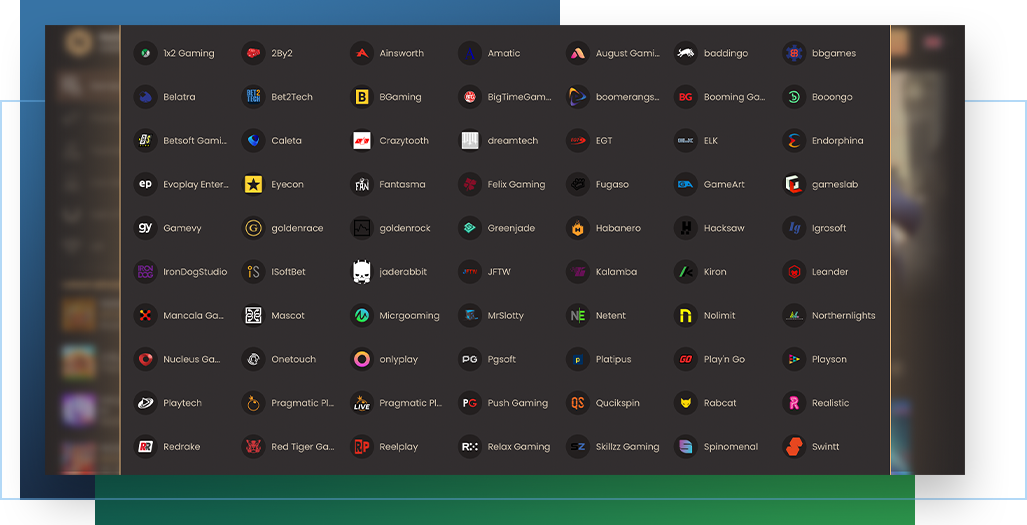Viewport: 1027px width, 525px height.
Task: Select the gameslab icon
Action: click(794, 185)
